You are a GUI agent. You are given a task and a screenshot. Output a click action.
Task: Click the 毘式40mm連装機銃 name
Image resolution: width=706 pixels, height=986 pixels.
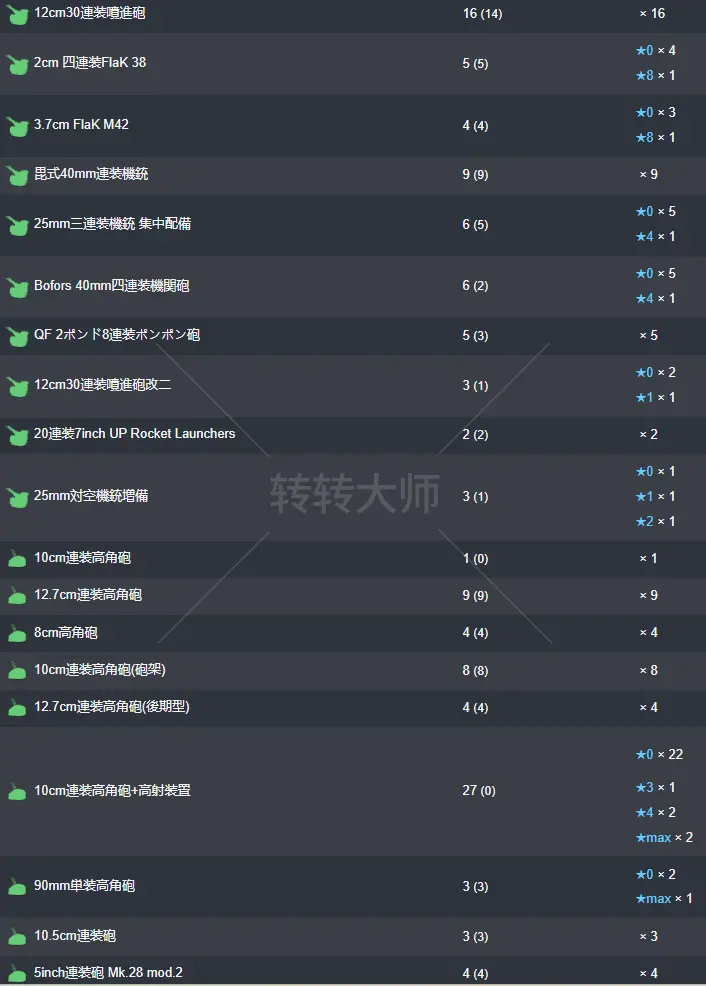pyautogui.click(x=91, y=174)
